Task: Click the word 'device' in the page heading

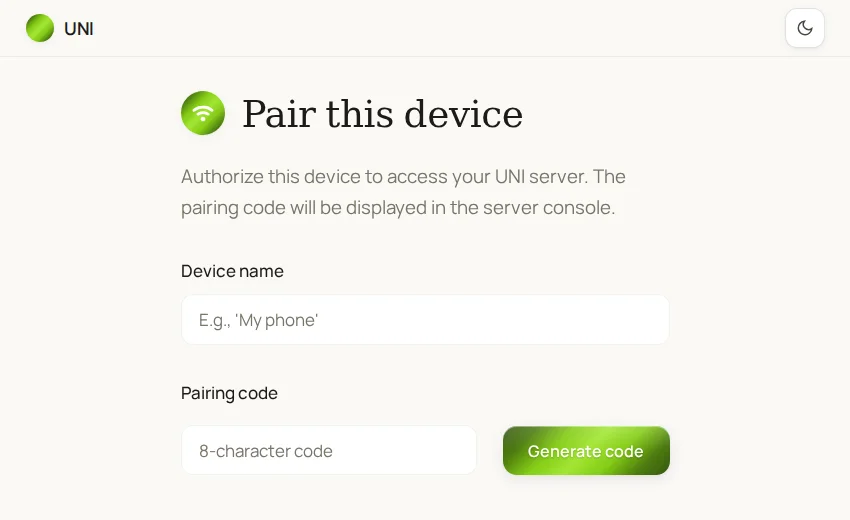Action: pos(463,114)
